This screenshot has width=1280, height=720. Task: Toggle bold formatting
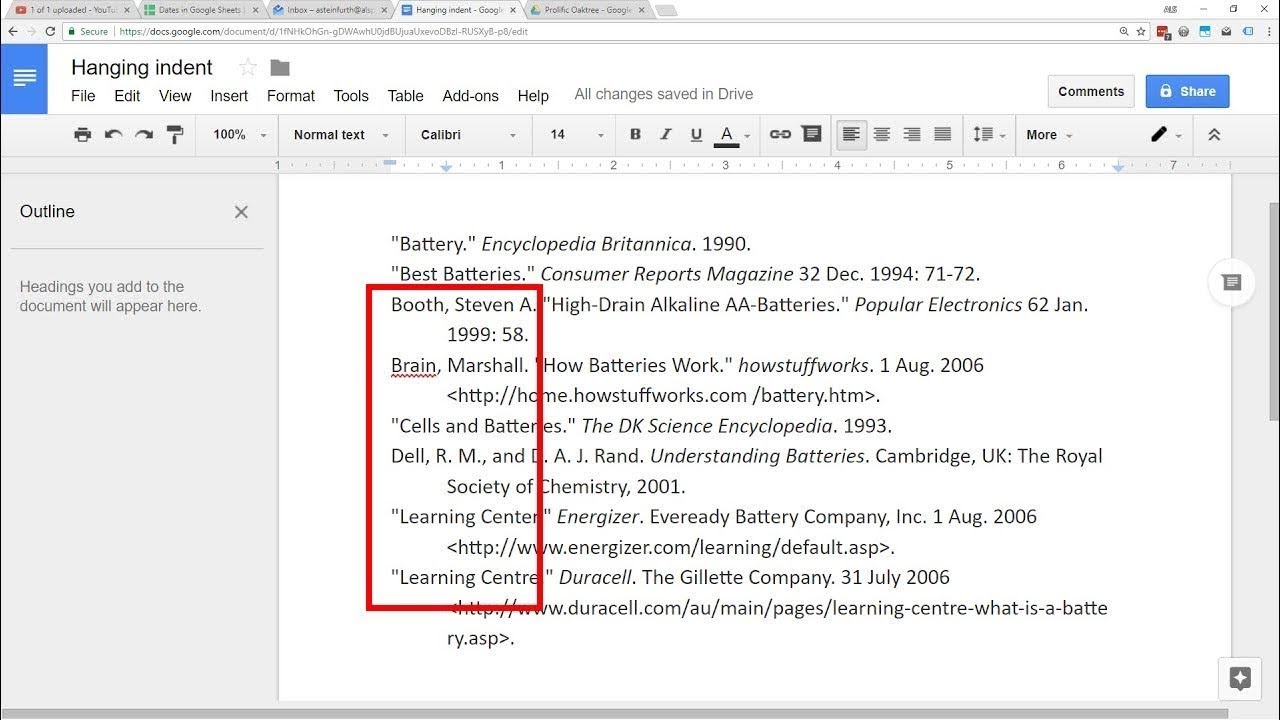(x=635, y=135)
